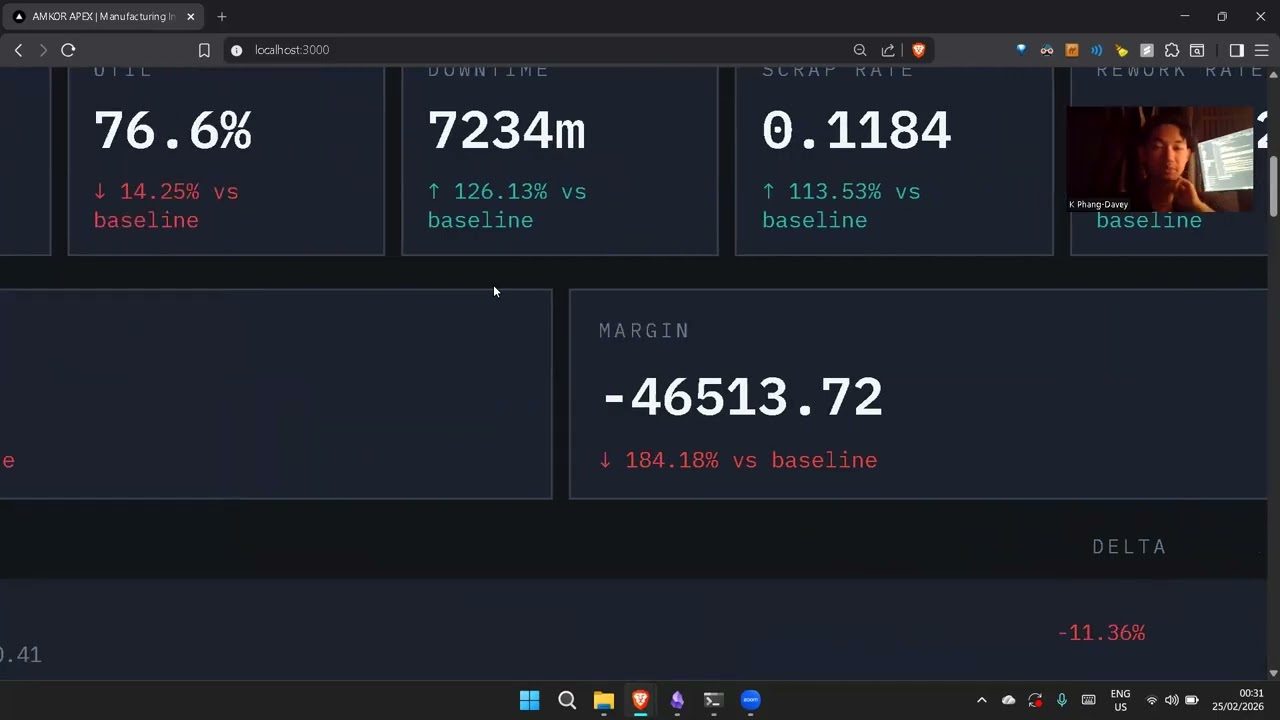1280x720 pixels.
Task: Open File Explorer from the taskbar
Action: [x=603, y=700]
